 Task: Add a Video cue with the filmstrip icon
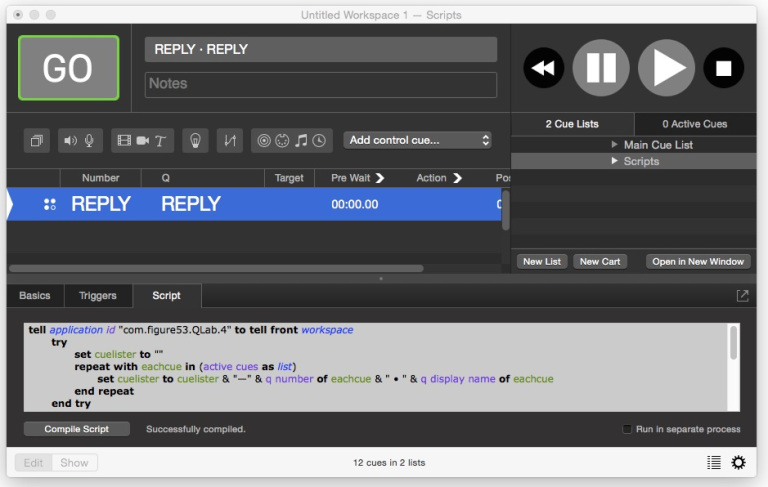(123, 141)
